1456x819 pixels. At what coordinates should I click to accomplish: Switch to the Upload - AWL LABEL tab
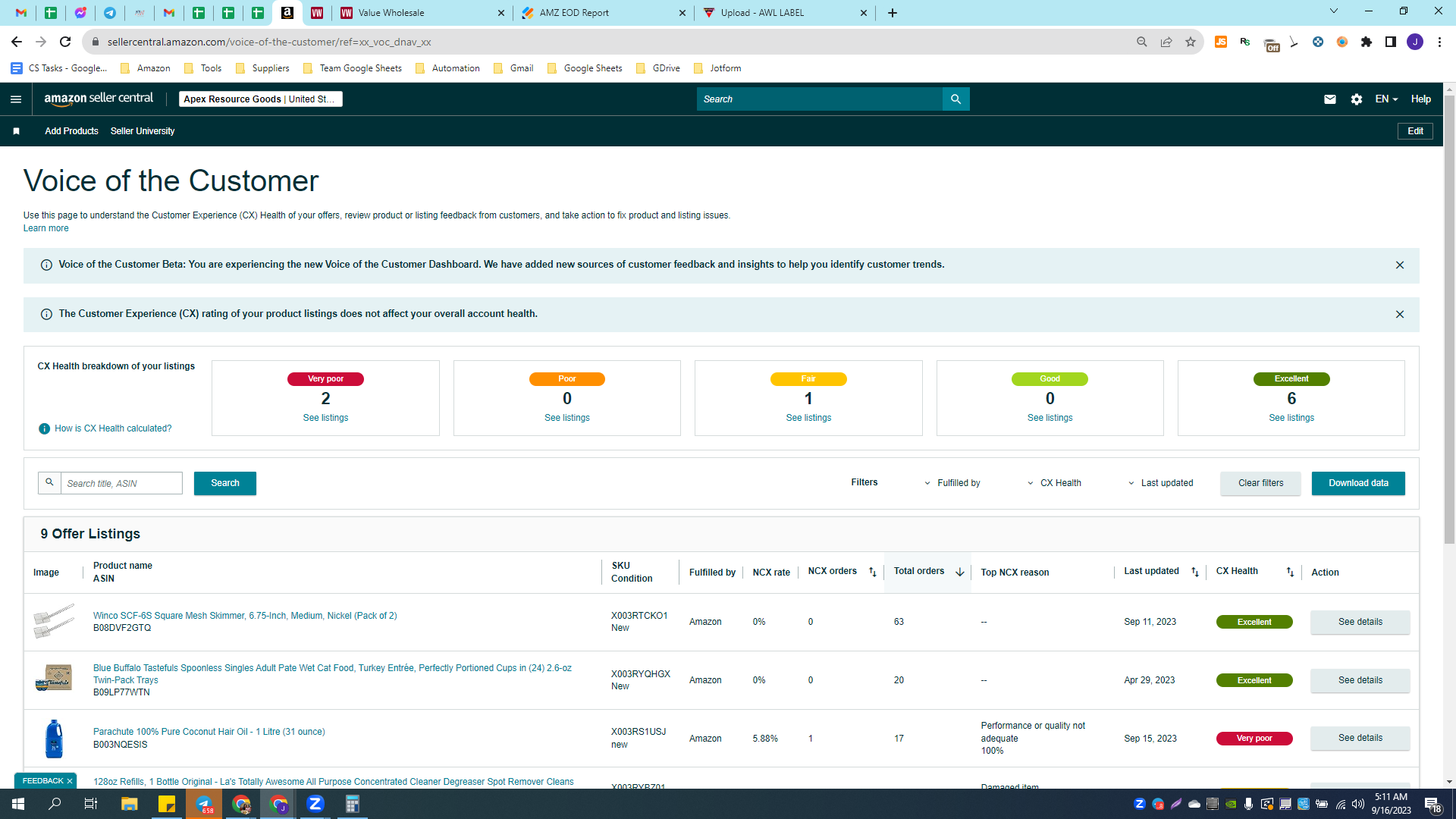pos(785,13)
